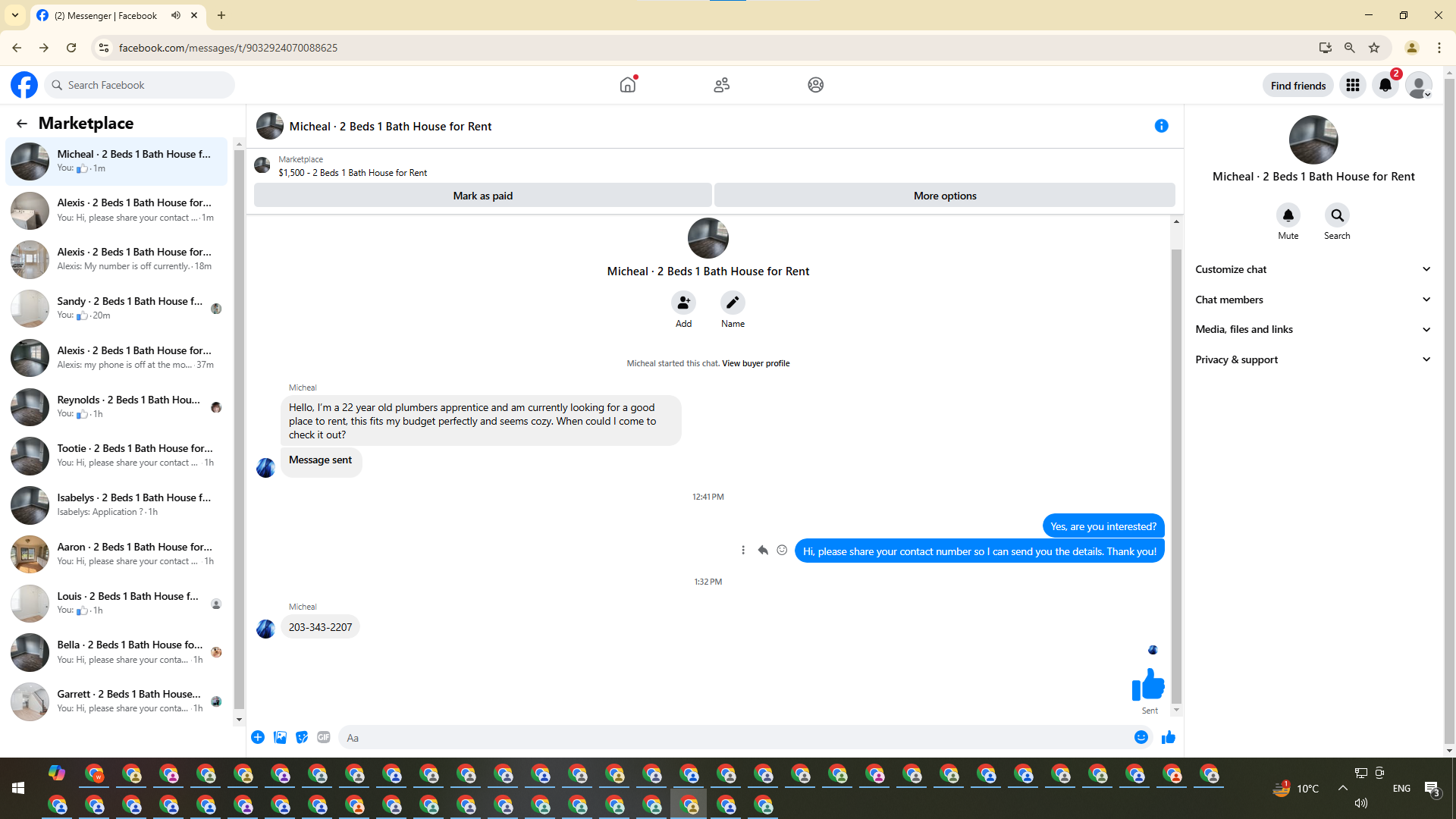Expand Chat members section

tap(1313, 300)
